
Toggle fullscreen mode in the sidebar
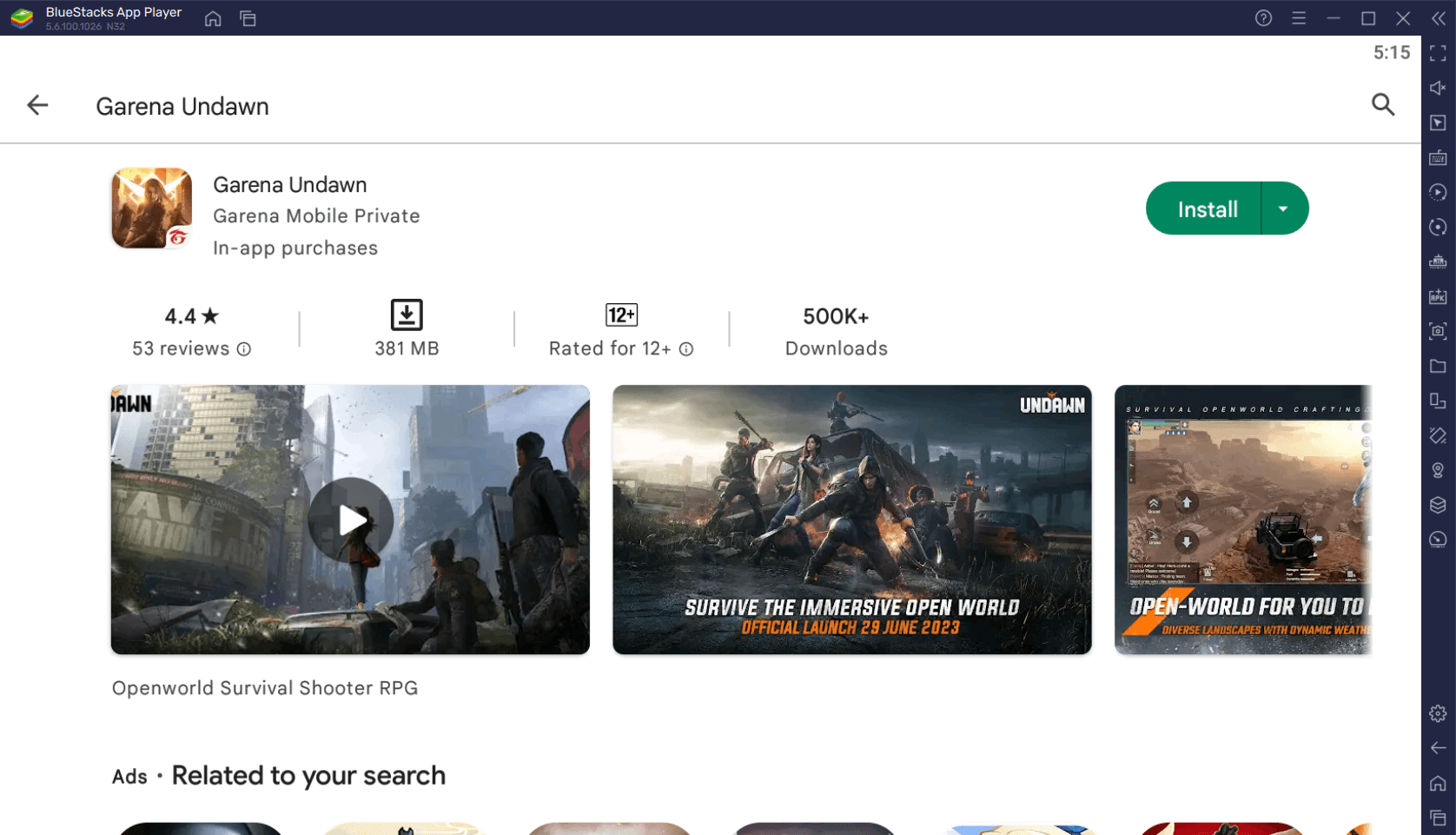pos(1438,54)
